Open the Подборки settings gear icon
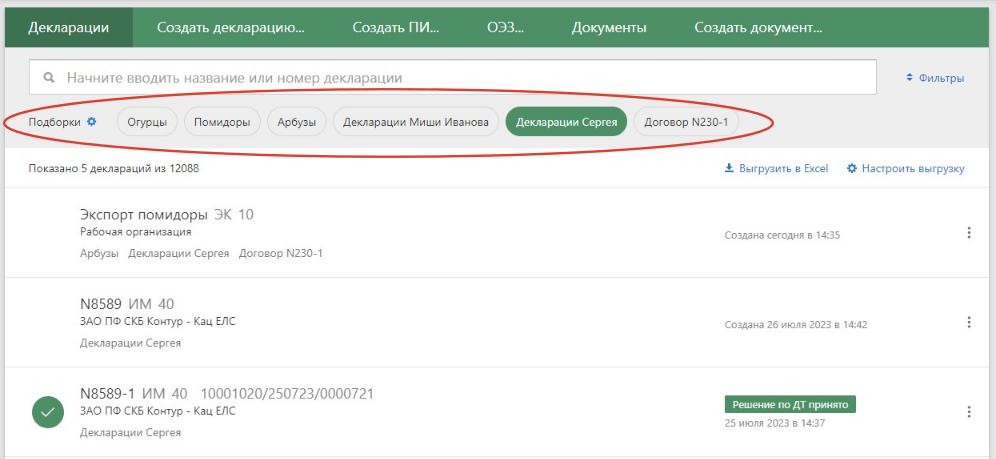 [91, 122]
